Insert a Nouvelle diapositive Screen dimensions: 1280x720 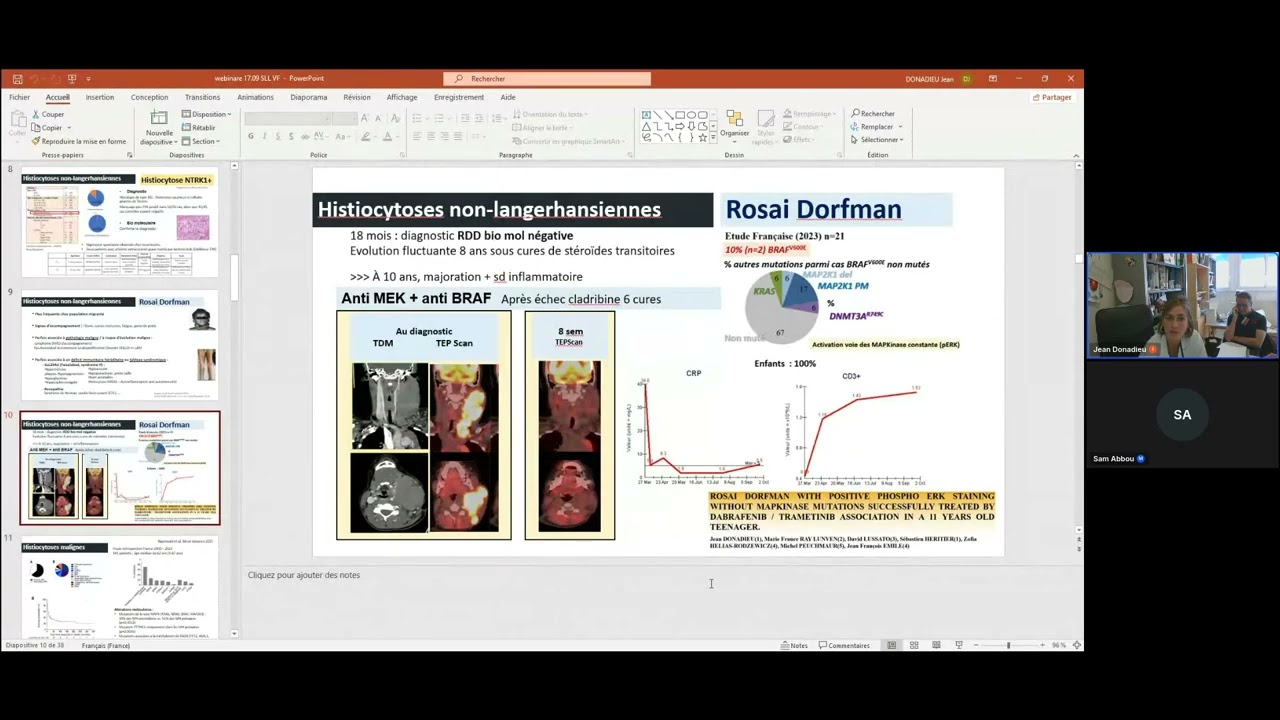(x=159, y=126)
